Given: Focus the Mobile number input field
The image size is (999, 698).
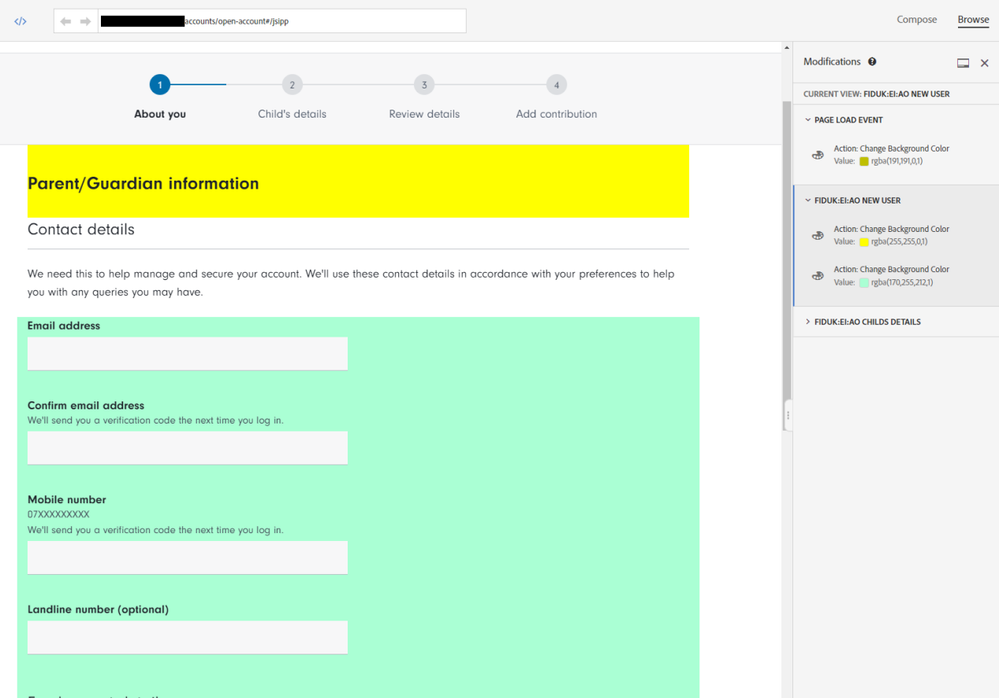Looking at the screenshot, I should [187, 558].
